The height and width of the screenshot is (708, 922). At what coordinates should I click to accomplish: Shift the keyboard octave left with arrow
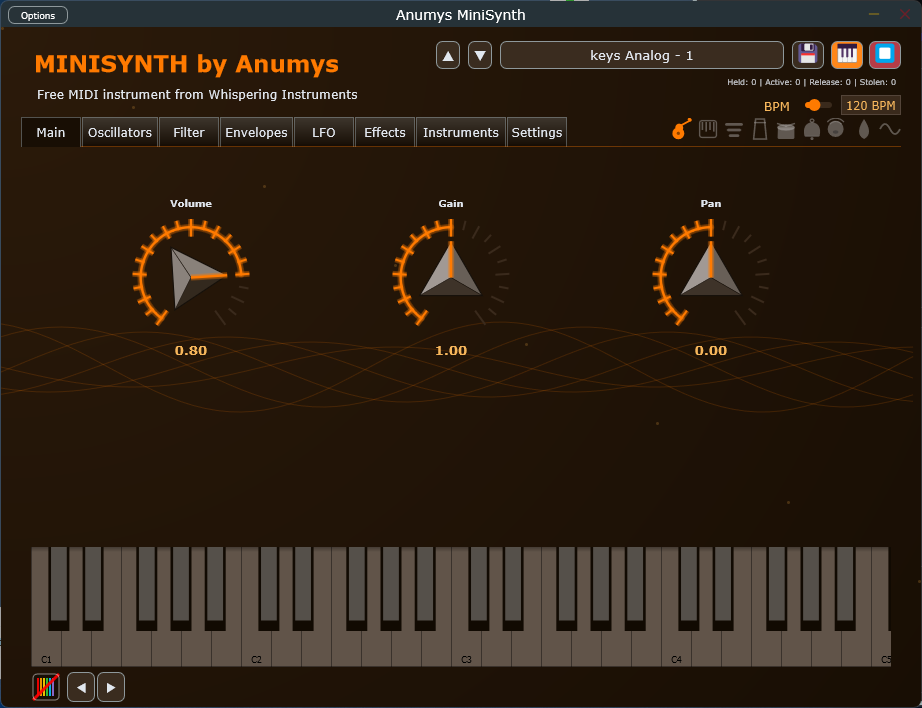[81, 687]
